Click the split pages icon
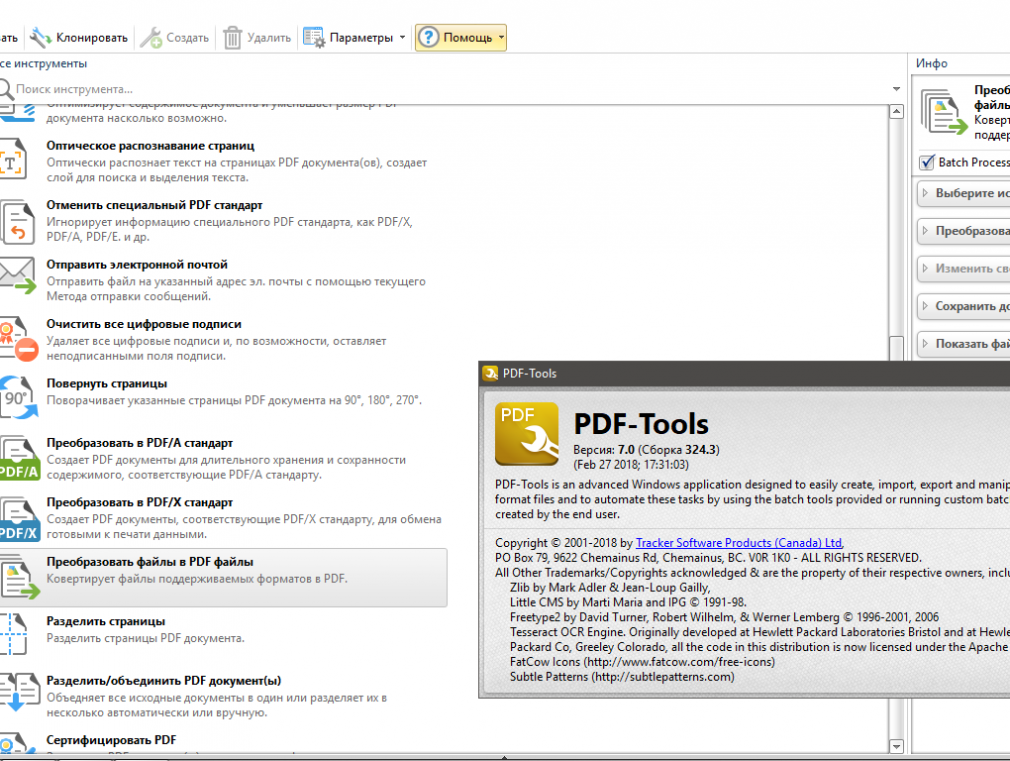Viewport: 1010px width, 761px height. coord(14,633)
